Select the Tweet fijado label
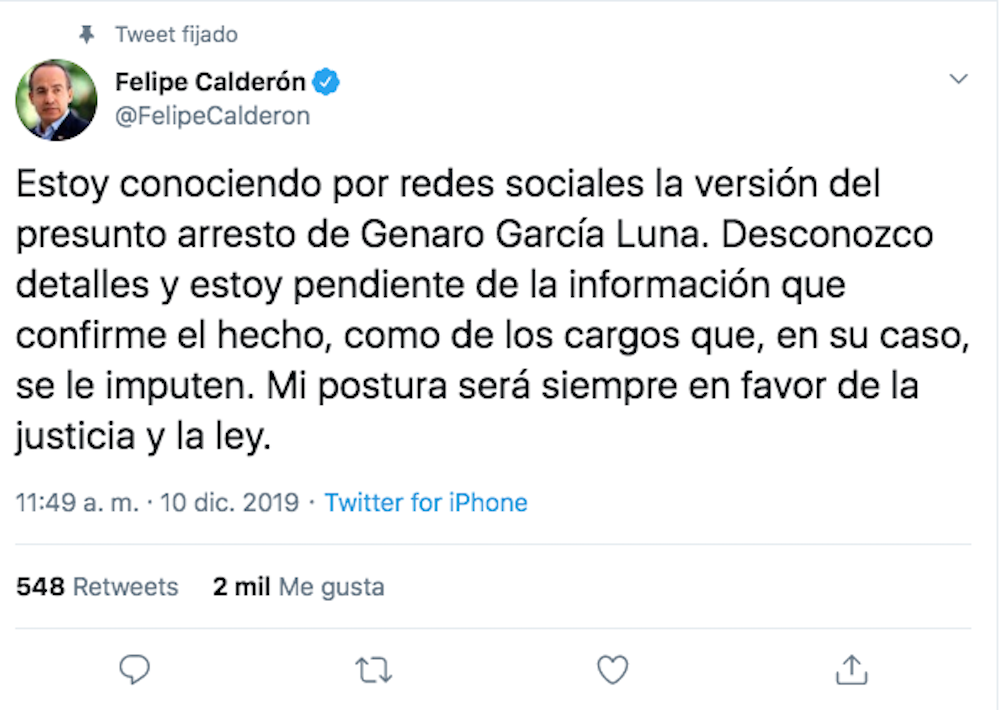 click(176, 33)
